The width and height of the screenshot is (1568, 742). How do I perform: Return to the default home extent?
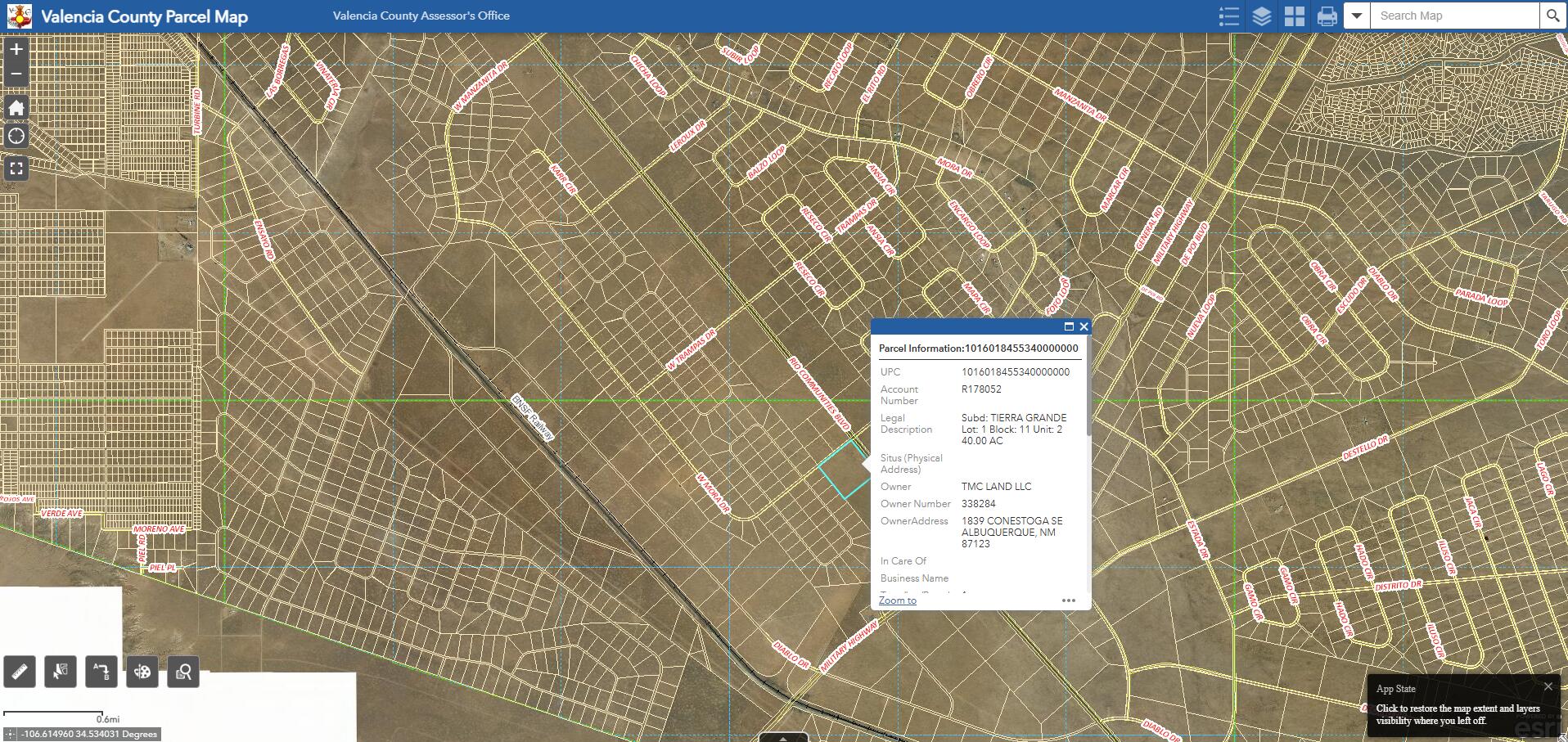click(x=16, y=107)
